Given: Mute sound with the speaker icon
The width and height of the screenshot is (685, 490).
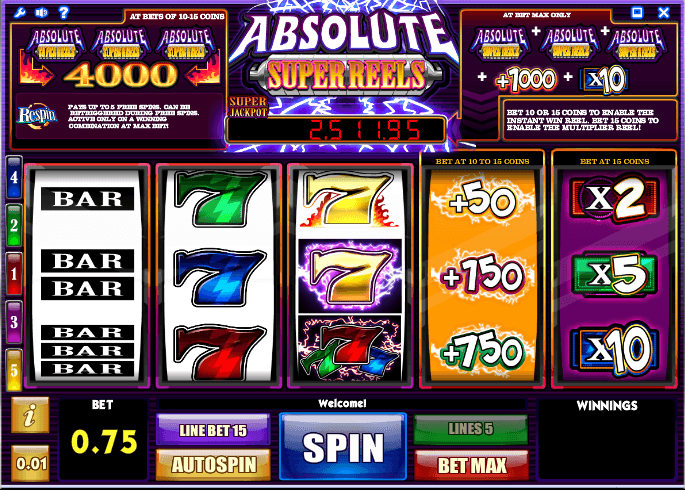Looking at the screenshot, I should click(x=42, y=12).
